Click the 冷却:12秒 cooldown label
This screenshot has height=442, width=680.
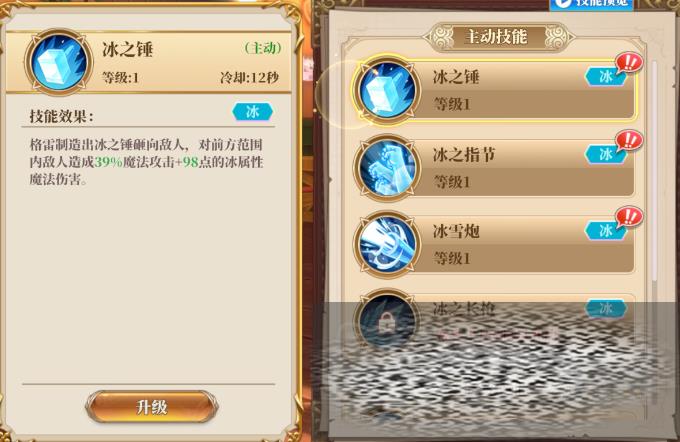249,78
